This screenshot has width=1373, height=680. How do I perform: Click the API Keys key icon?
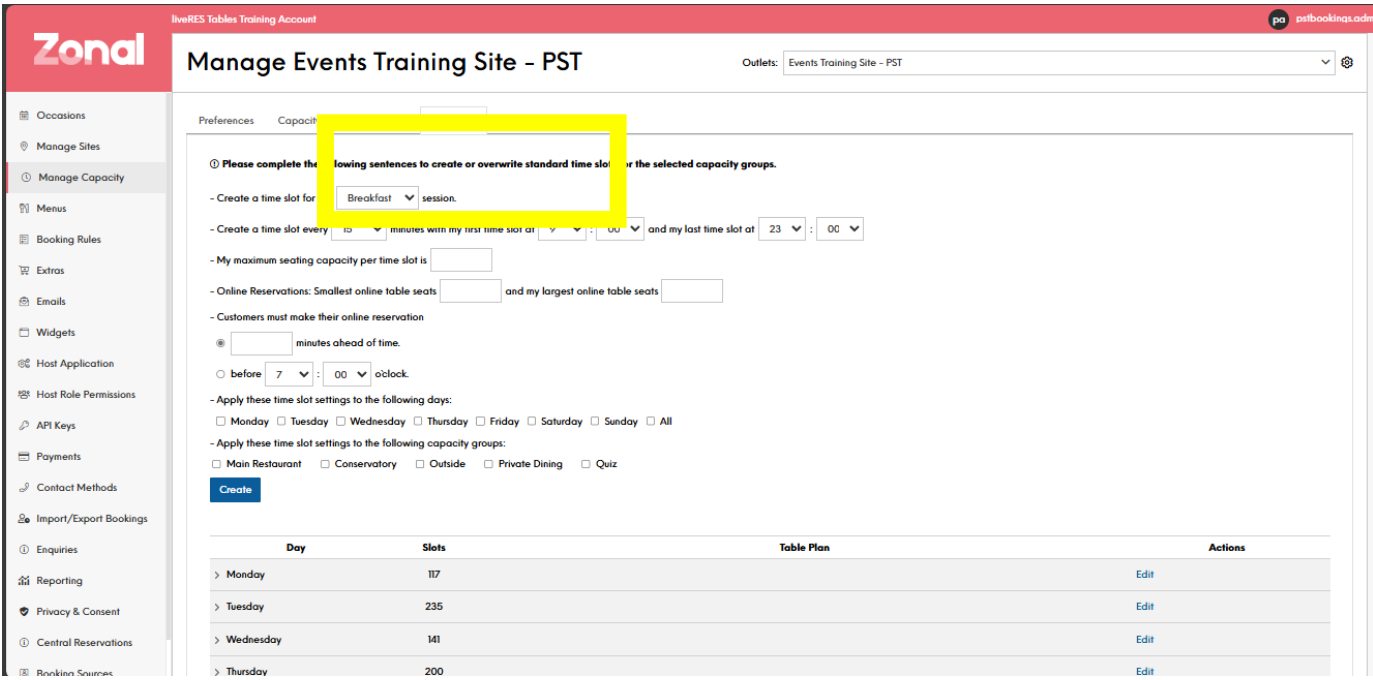pos(24,425)
